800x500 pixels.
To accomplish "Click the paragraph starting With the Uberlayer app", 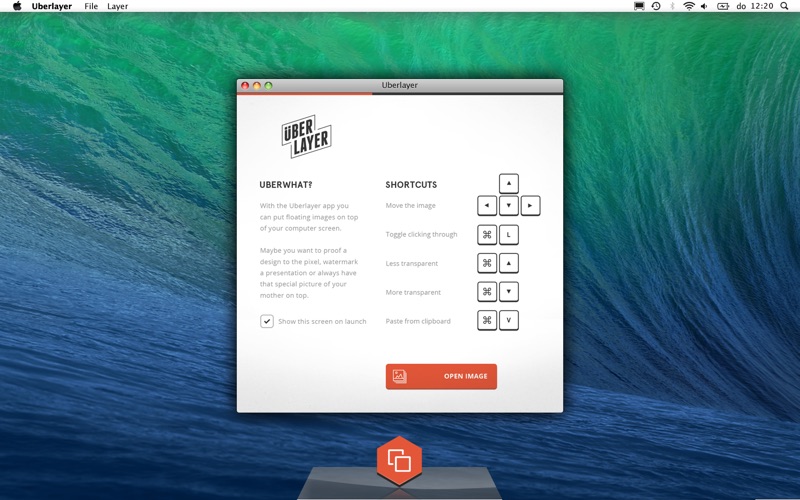I will point(309,217).
